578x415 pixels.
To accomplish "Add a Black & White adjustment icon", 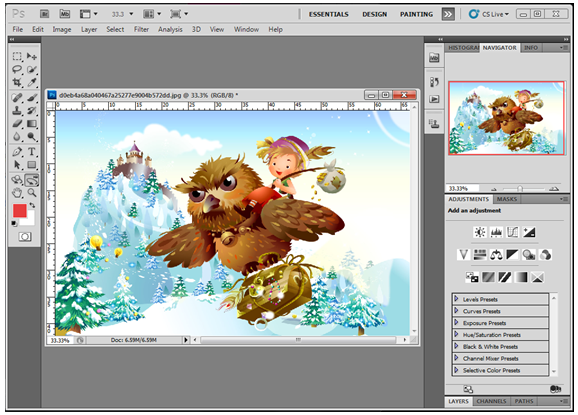I will click(x=512, y=255).
